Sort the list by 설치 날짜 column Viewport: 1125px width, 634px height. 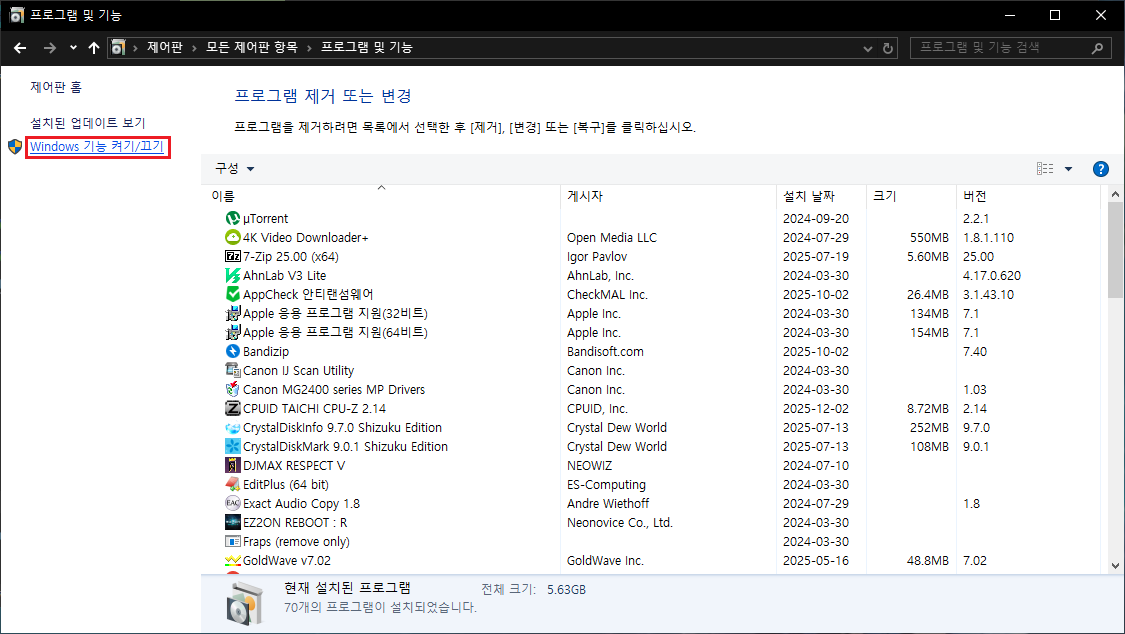pyautogui.click(x=808, y=196)
